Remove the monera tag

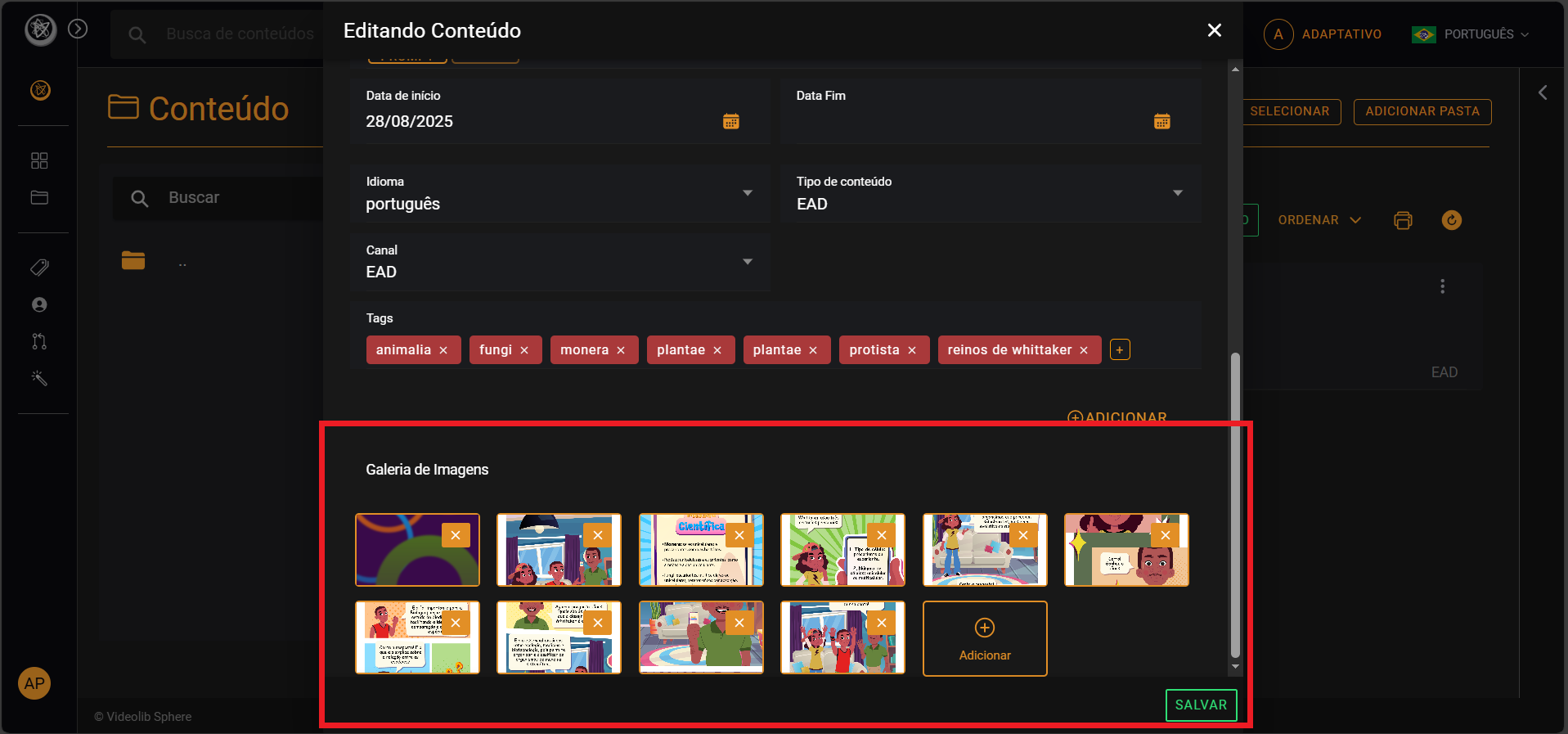[621, 350]
